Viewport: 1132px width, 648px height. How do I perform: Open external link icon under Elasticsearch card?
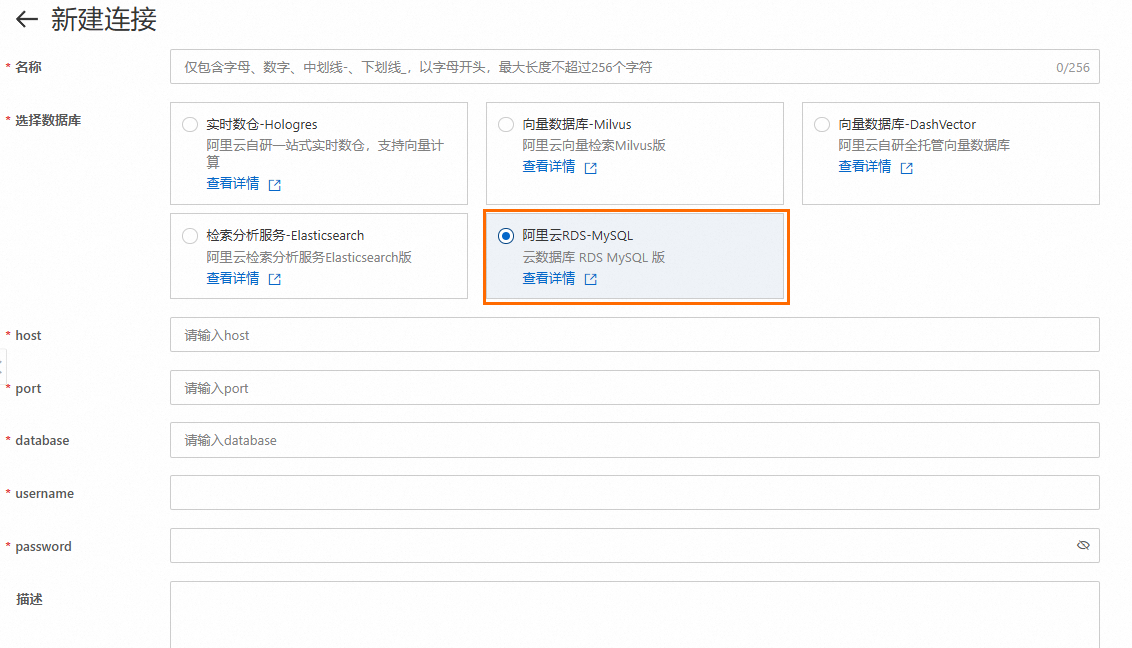274,279
